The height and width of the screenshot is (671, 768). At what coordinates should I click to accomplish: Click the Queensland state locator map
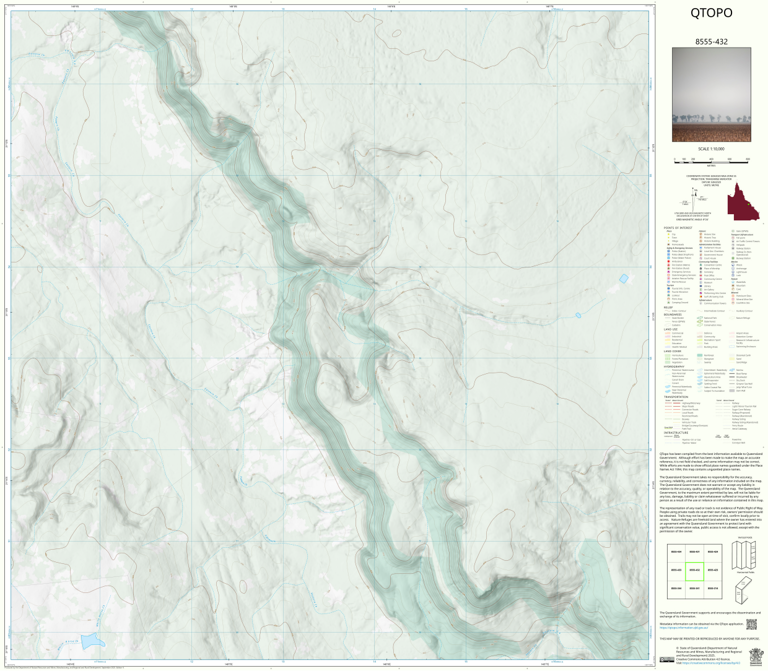(743, 201)
